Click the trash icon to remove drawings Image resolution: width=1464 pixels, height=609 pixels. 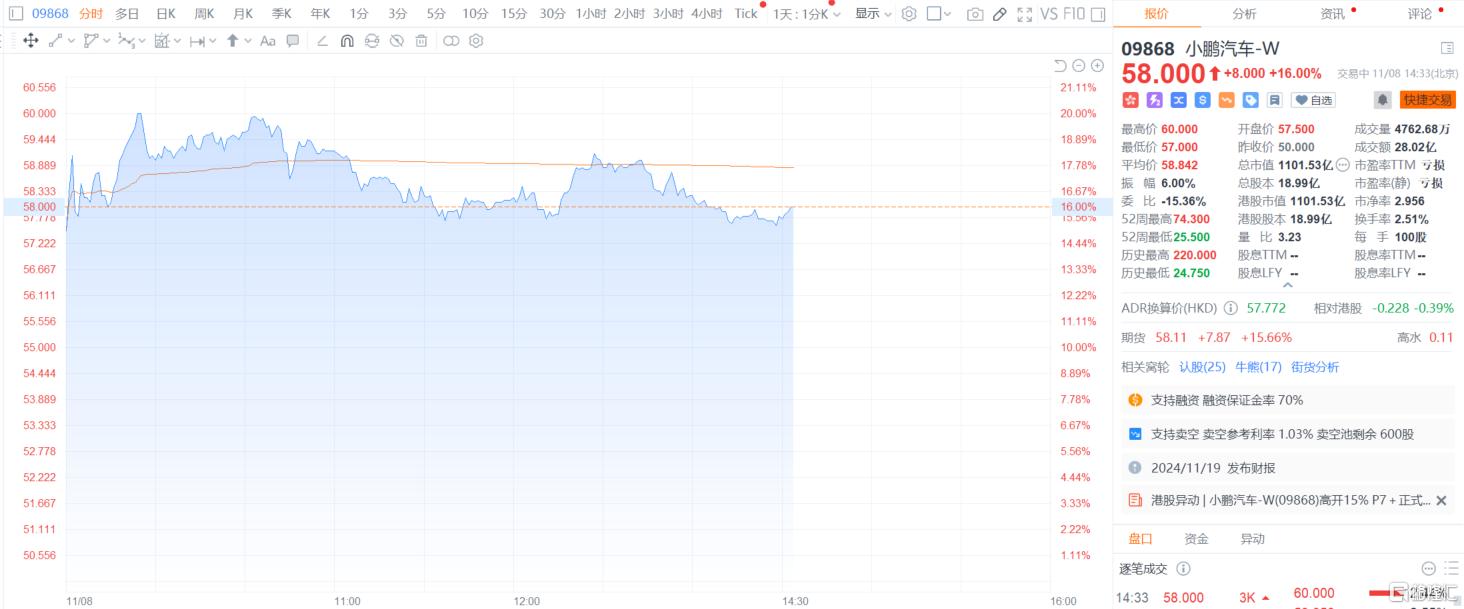pyautogui.click(x=420, y=41)
